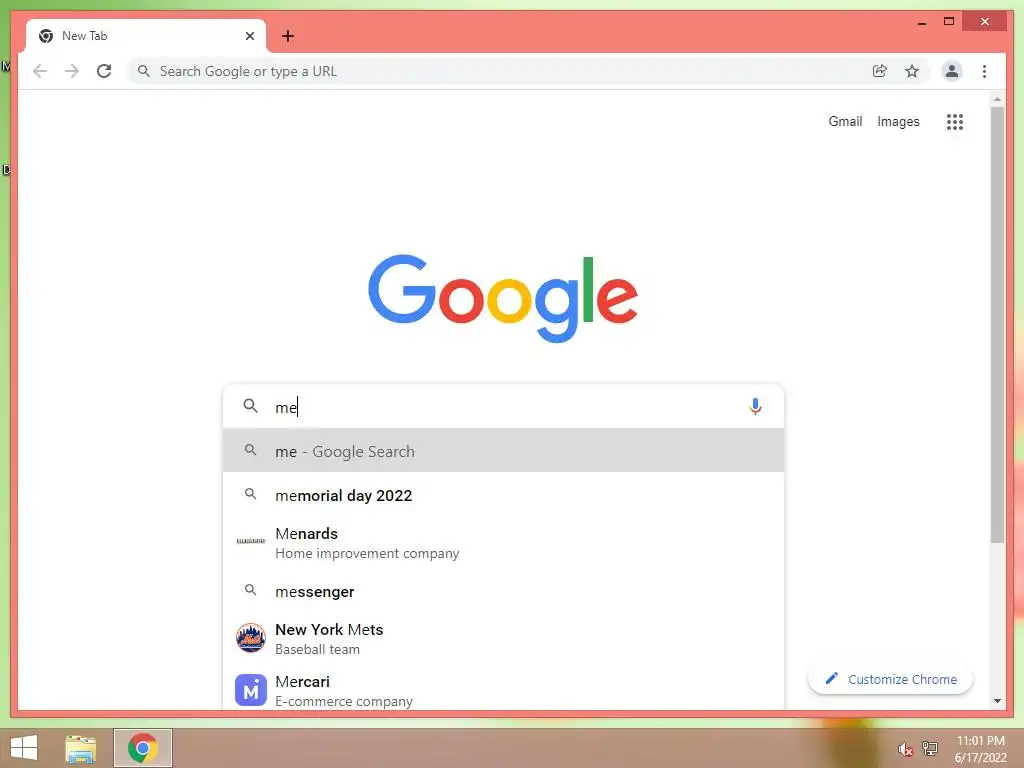
Task: Minimize the Chrome window
Action: coord(921,22)
